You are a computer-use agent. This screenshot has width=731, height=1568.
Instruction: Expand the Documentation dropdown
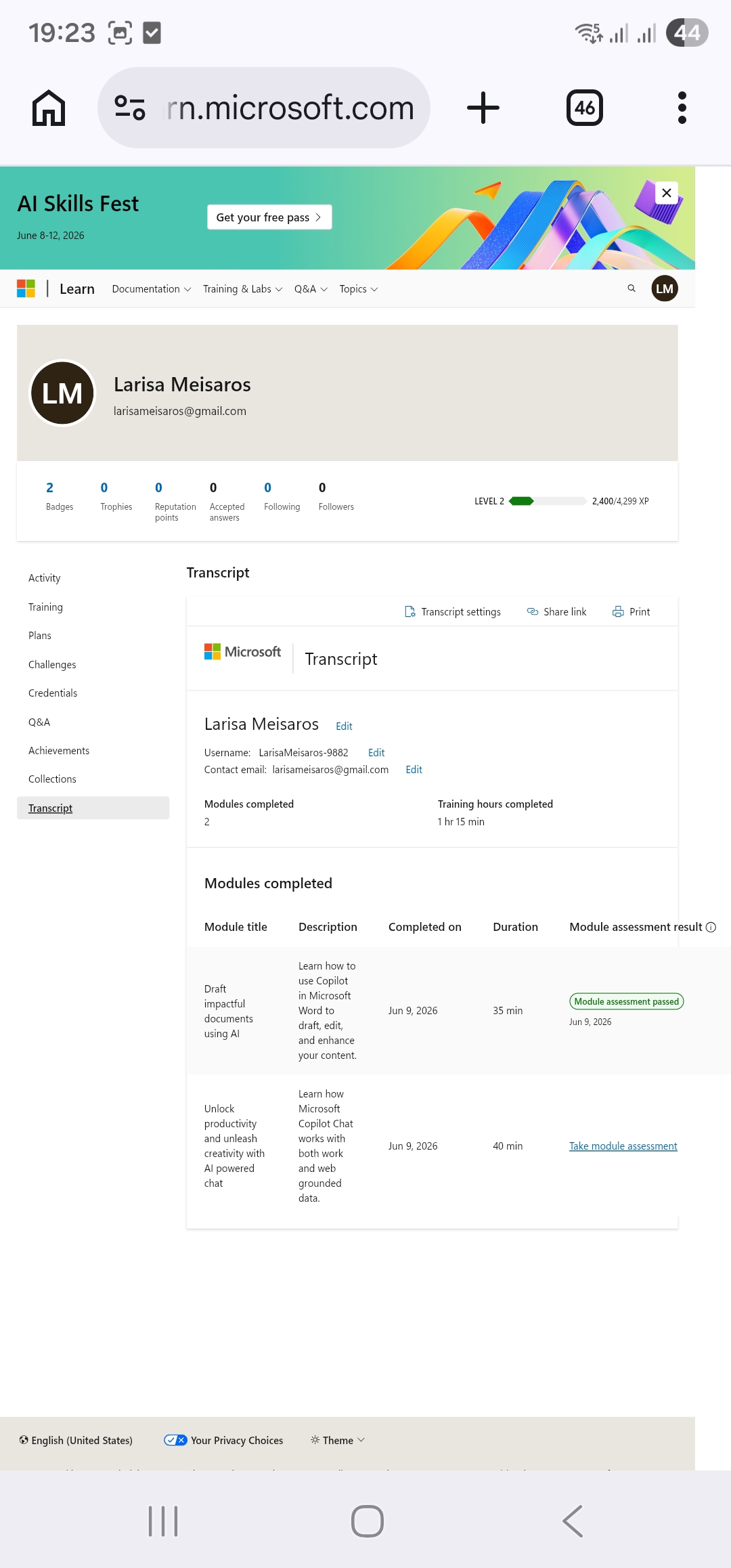(x=152, y=289)
